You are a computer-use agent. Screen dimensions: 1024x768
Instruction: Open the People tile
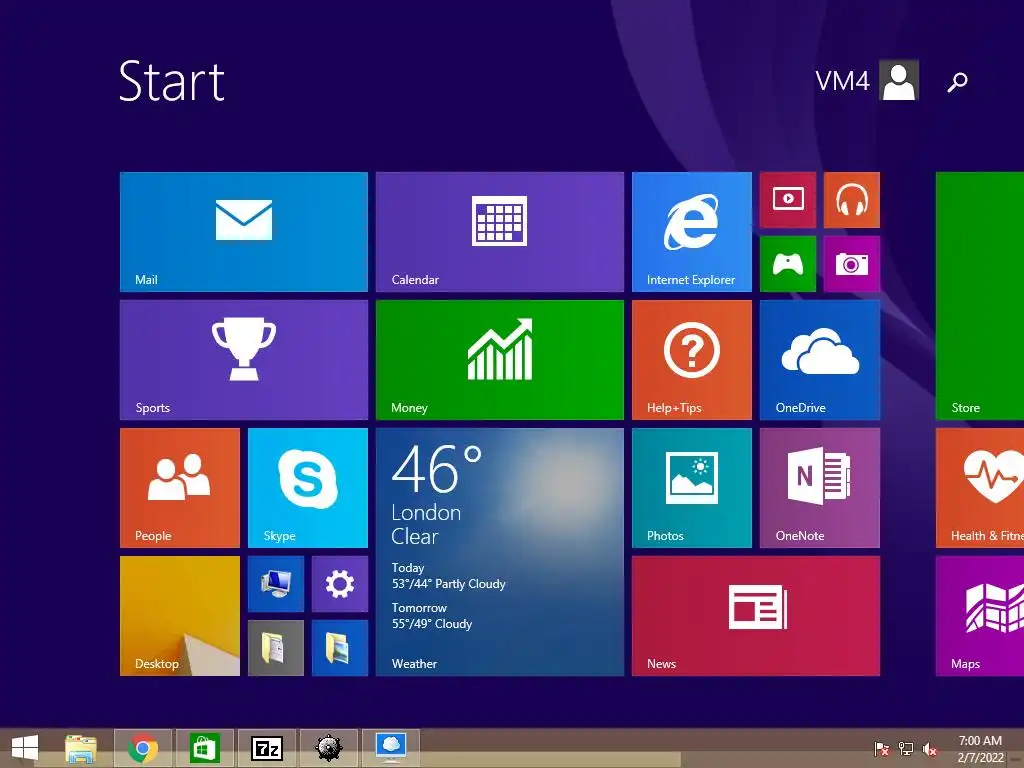[x=180, y=488]
